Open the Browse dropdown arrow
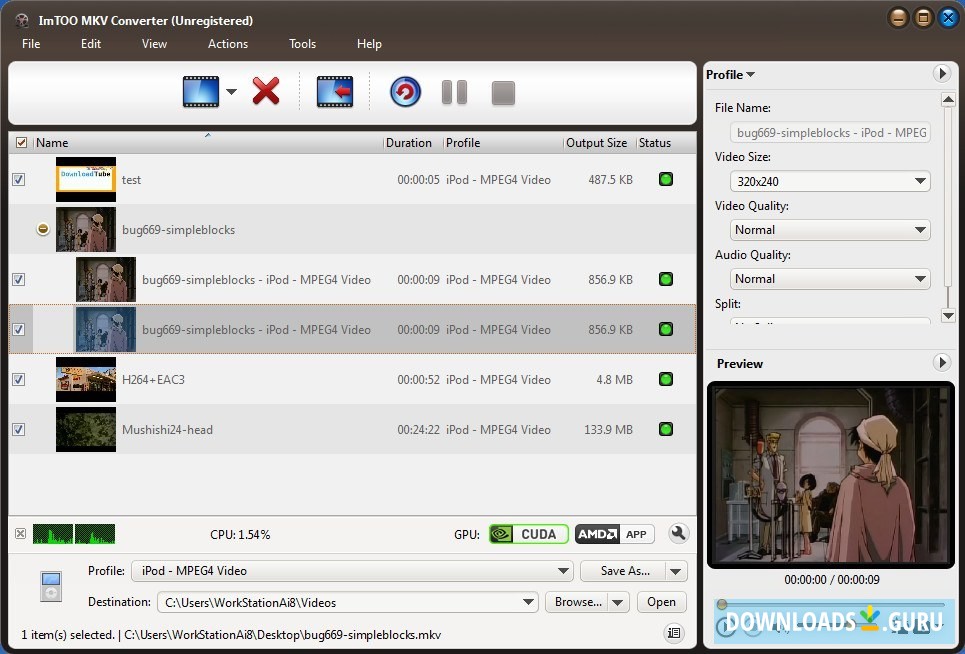Viewport: 965px width, 654px height. [x=619, y=602]
